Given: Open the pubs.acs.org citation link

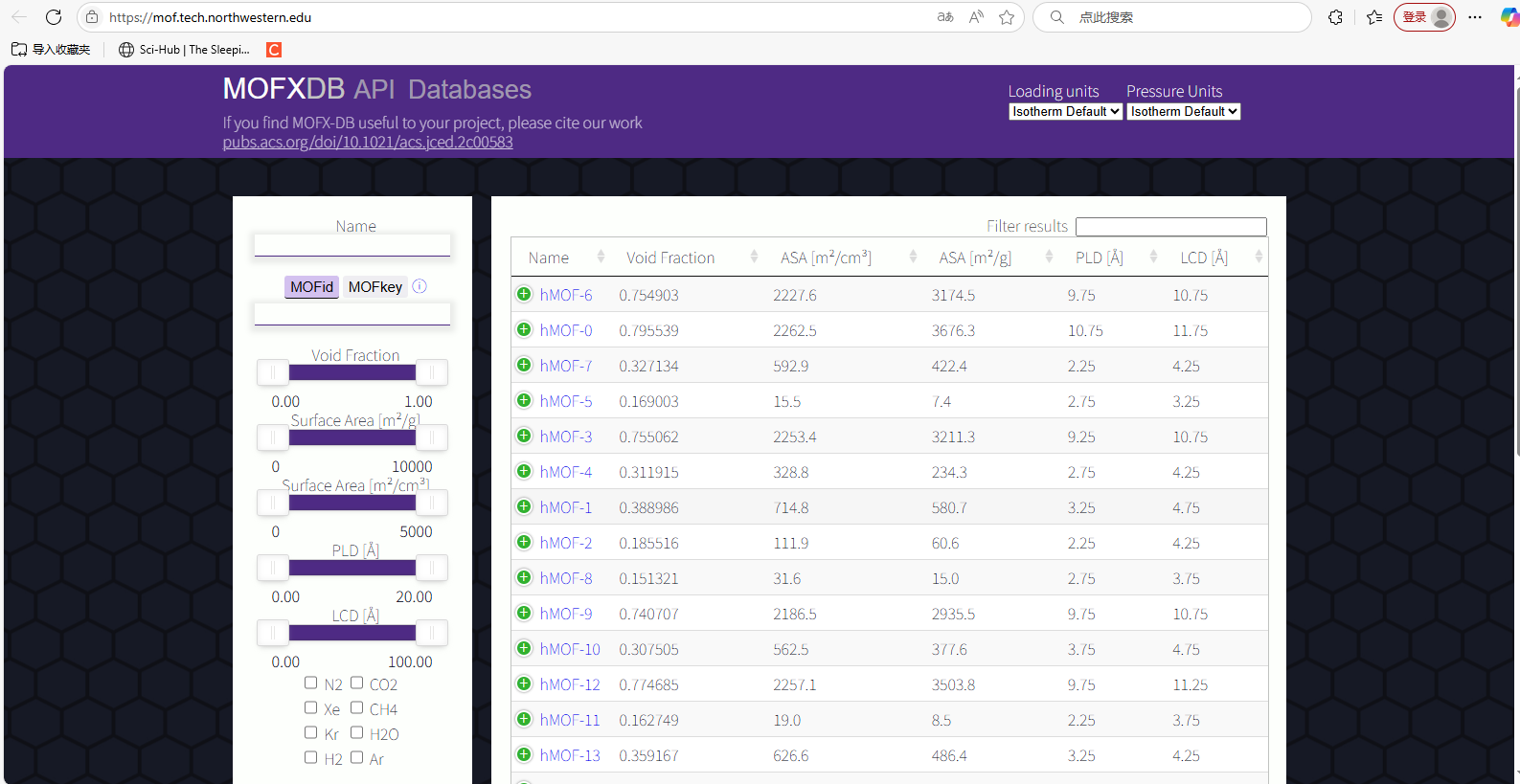Looking at the screenshot, I should click(368, 142).
